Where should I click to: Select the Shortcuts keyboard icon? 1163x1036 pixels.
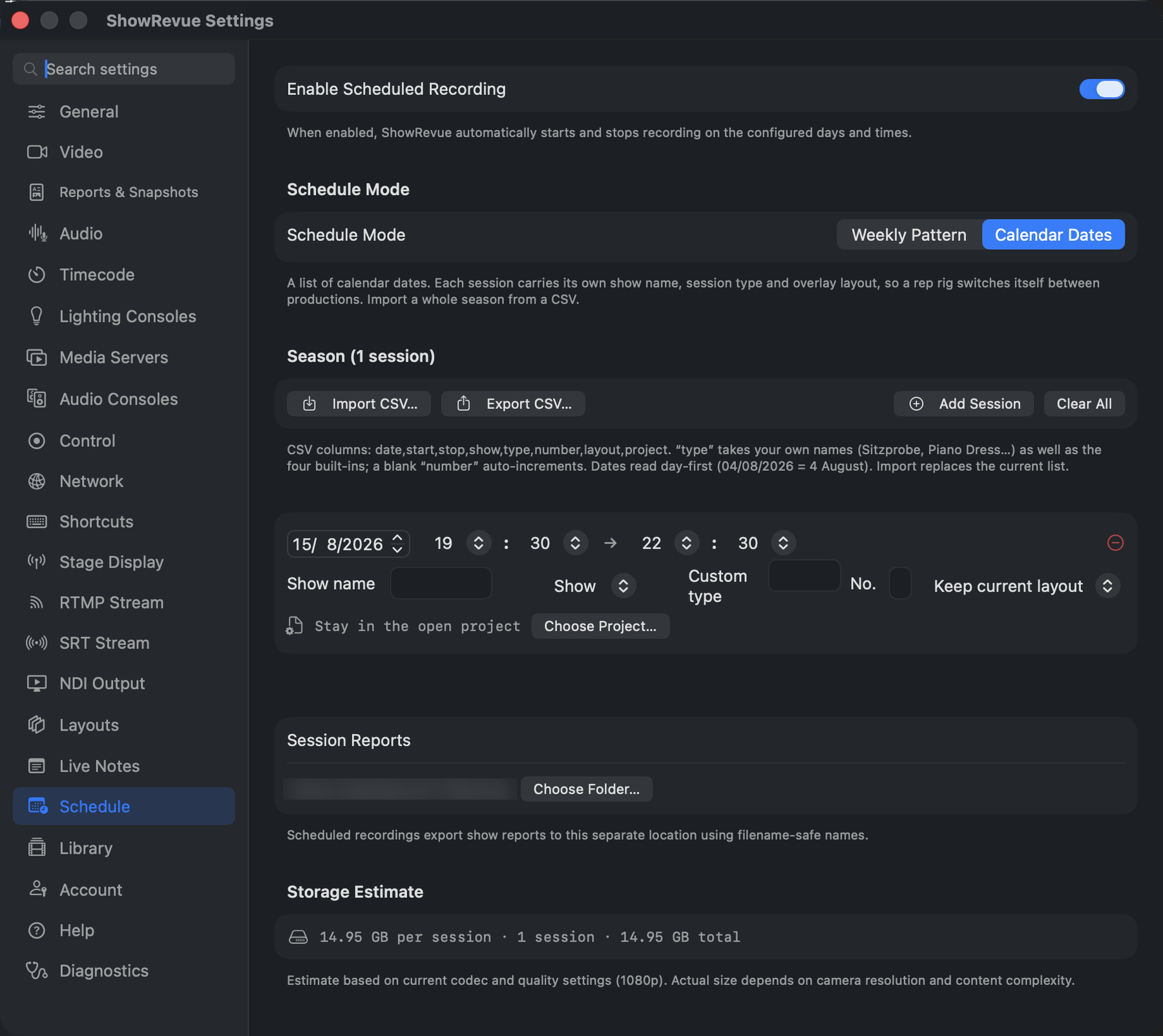tap(37, 521)
